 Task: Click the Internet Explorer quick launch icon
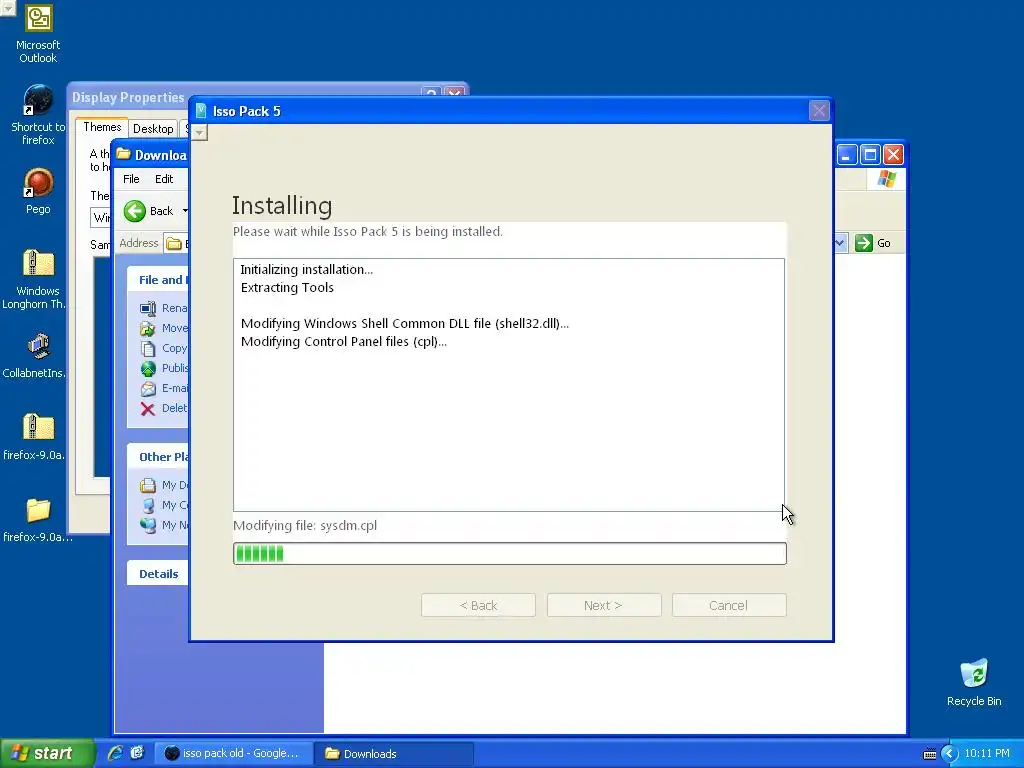pos(115,753)
